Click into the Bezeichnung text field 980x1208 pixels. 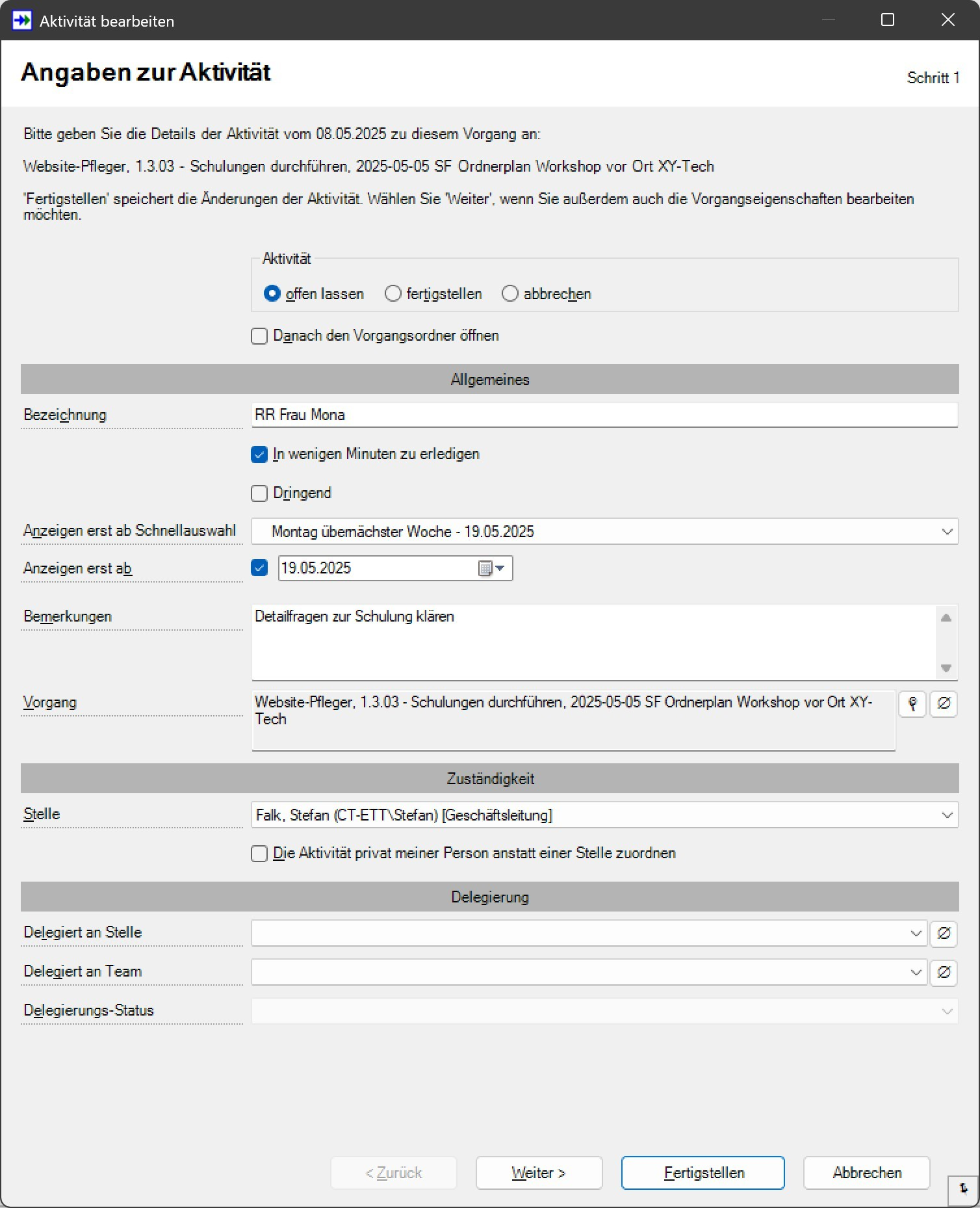[604, 415]
